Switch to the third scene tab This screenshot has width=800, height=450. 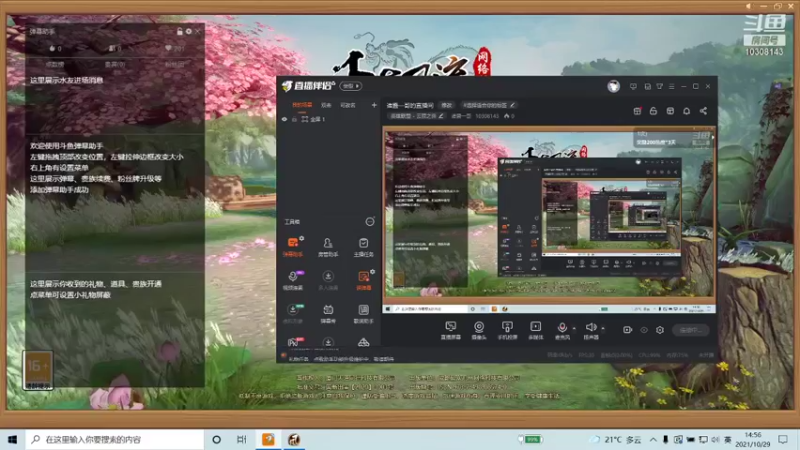[x=347, y=105]
